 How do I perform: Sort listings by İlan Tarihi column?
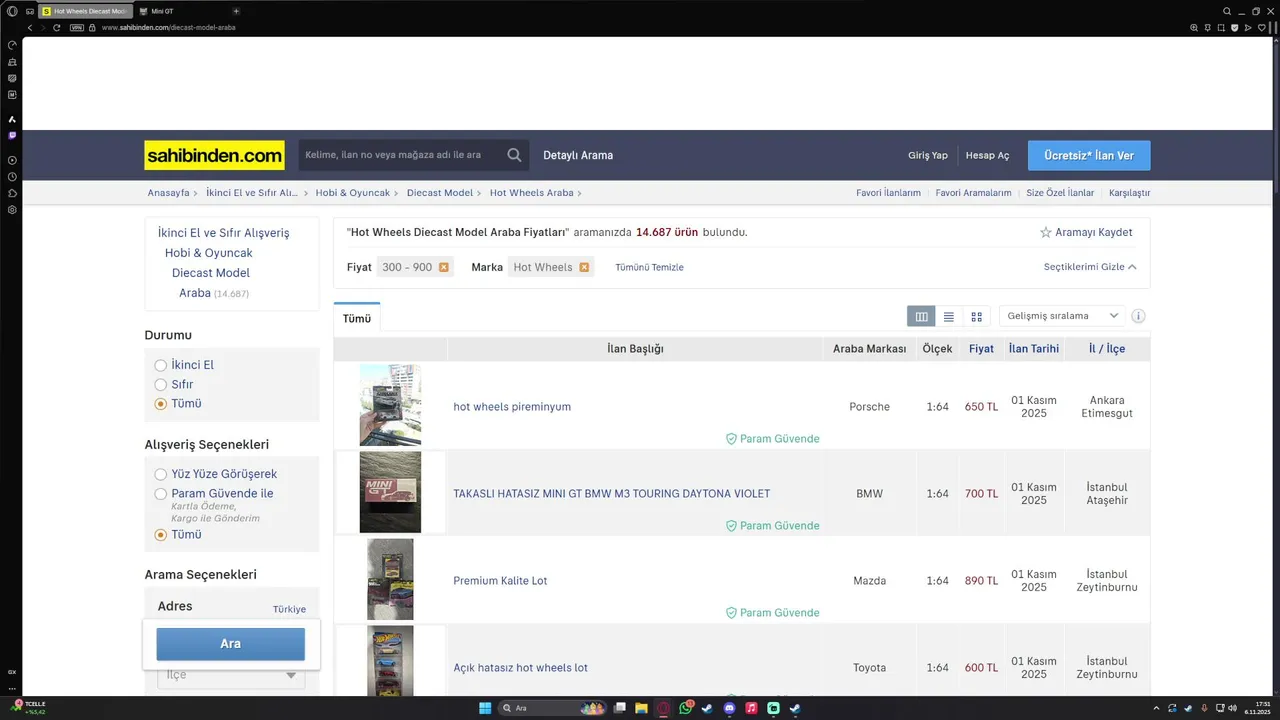[1033, 349]
